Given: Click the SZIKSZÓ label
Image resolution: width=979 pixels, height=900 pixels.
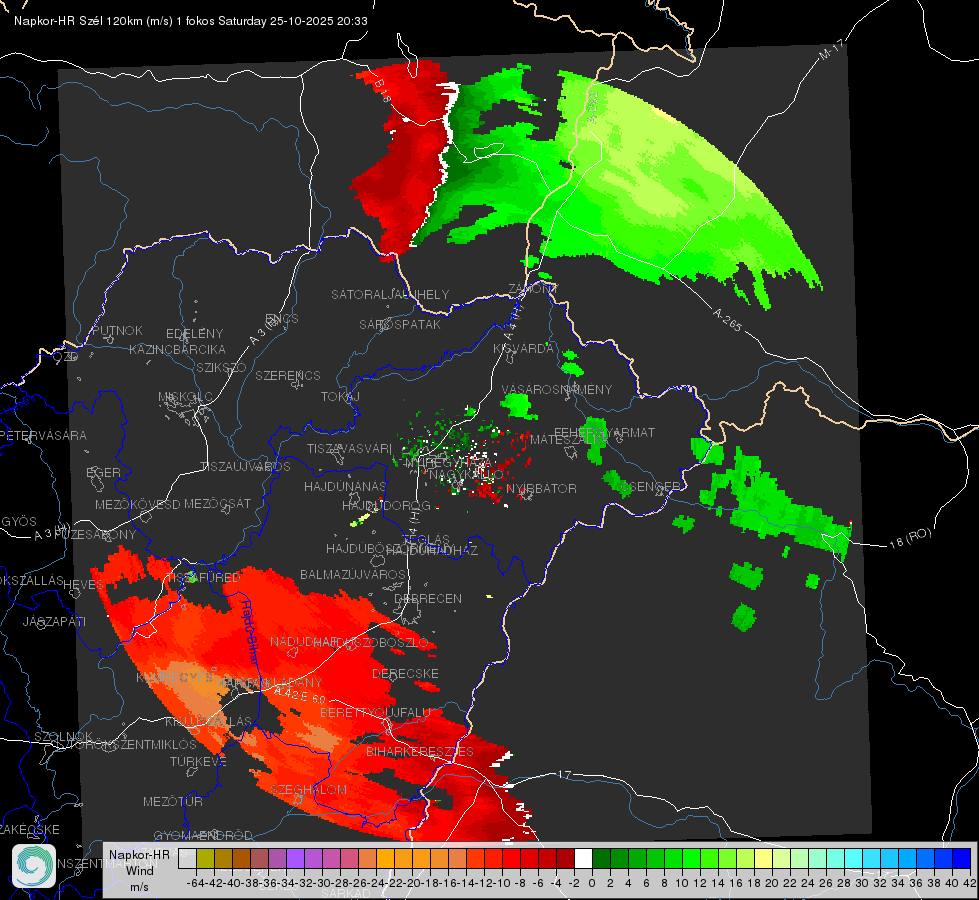Looking at the screenshot, I should tap(221, 367).
